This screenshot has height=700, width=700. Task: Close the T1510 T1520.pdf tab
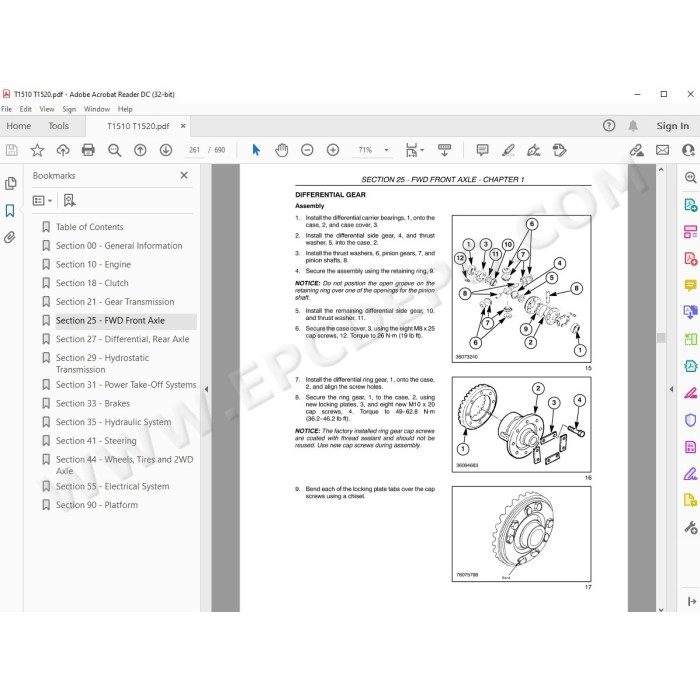tap(183, 126)
